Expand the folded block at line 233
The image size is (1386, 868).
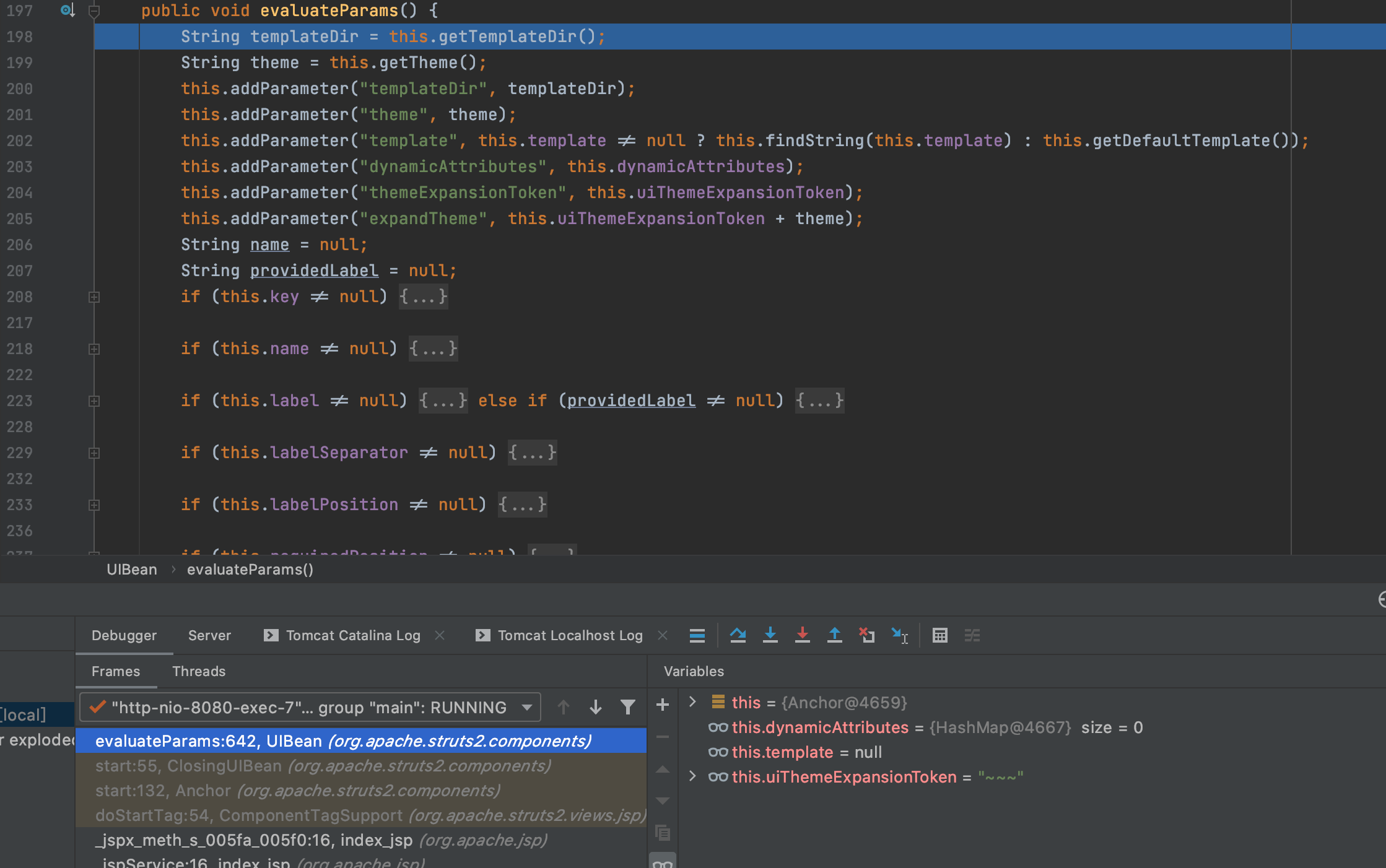pos(94,505)
